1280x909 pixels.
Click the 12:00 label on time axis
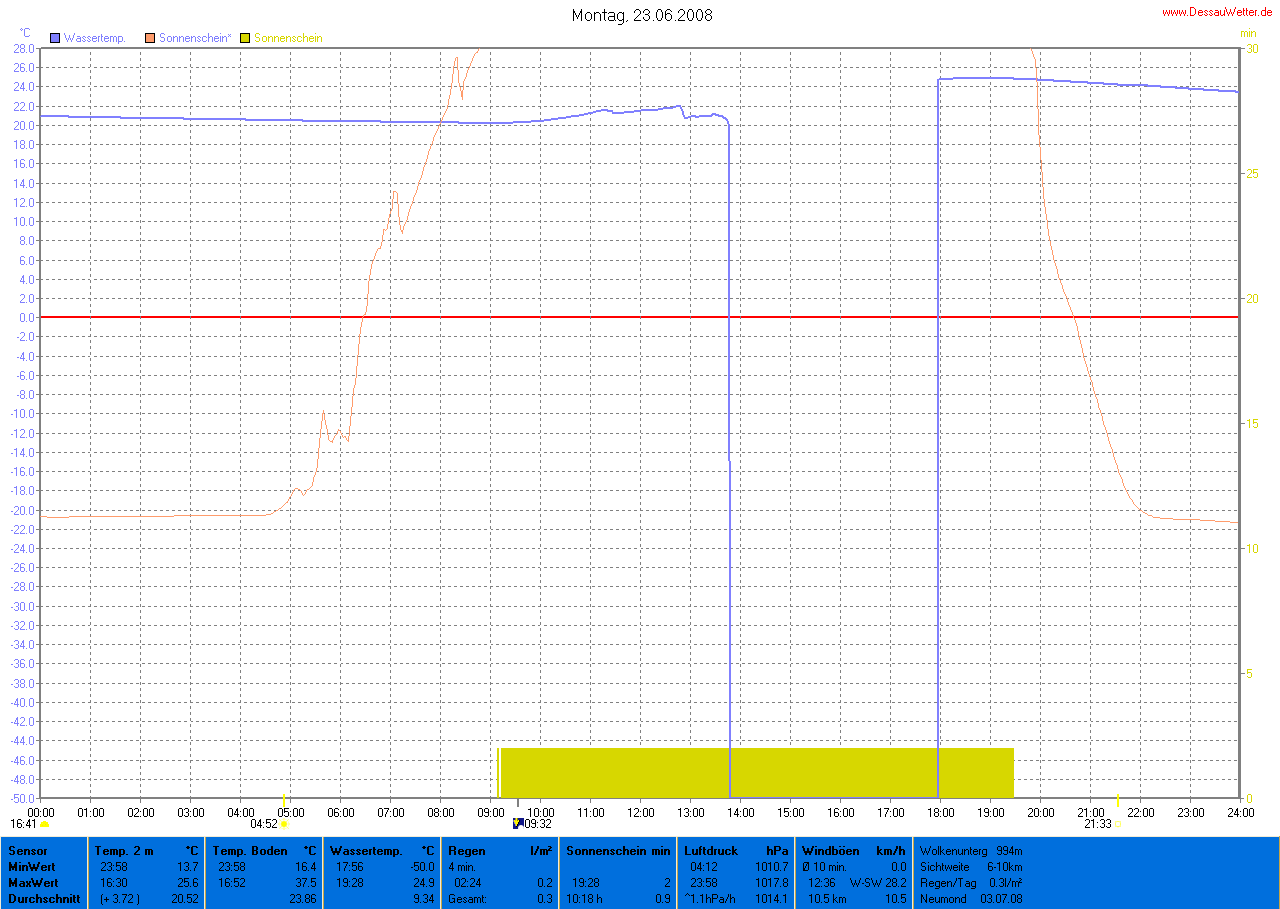click(x=640, y=812)
